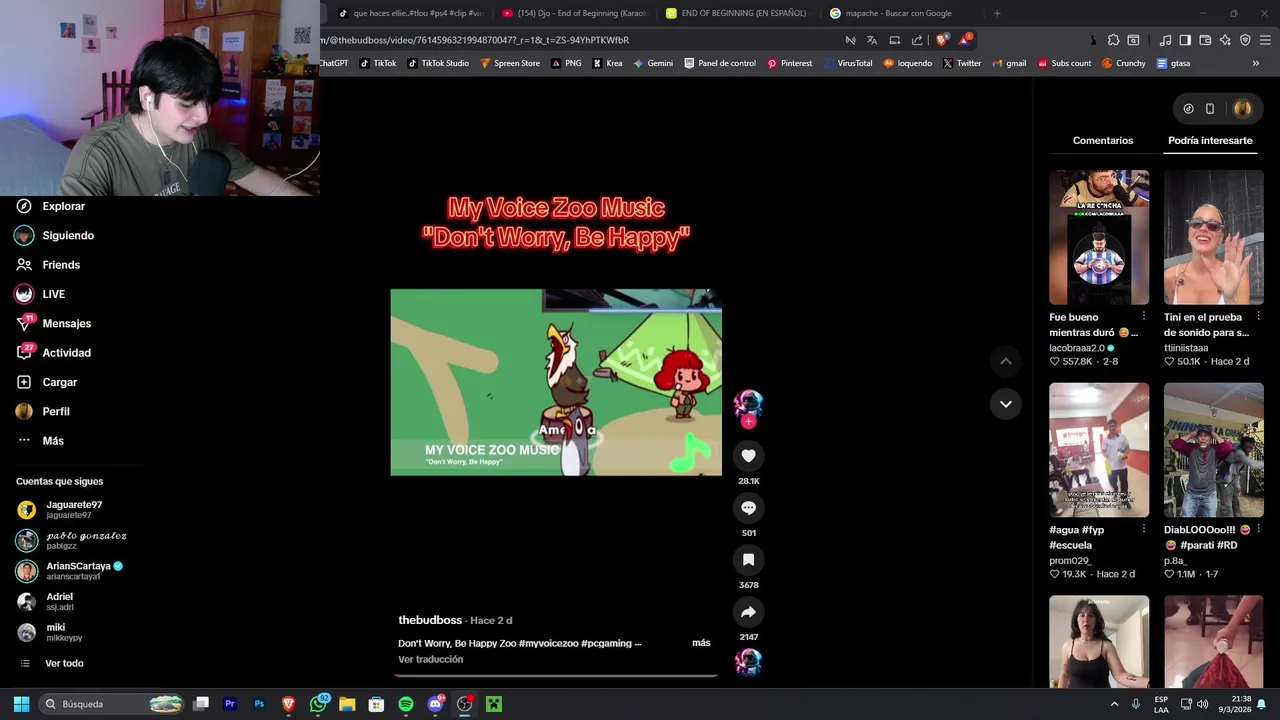Viewport: 1280px width, 720px height.
Task: Focus the Windows Búsqueda search box
Action: click(x=113, y=704)
